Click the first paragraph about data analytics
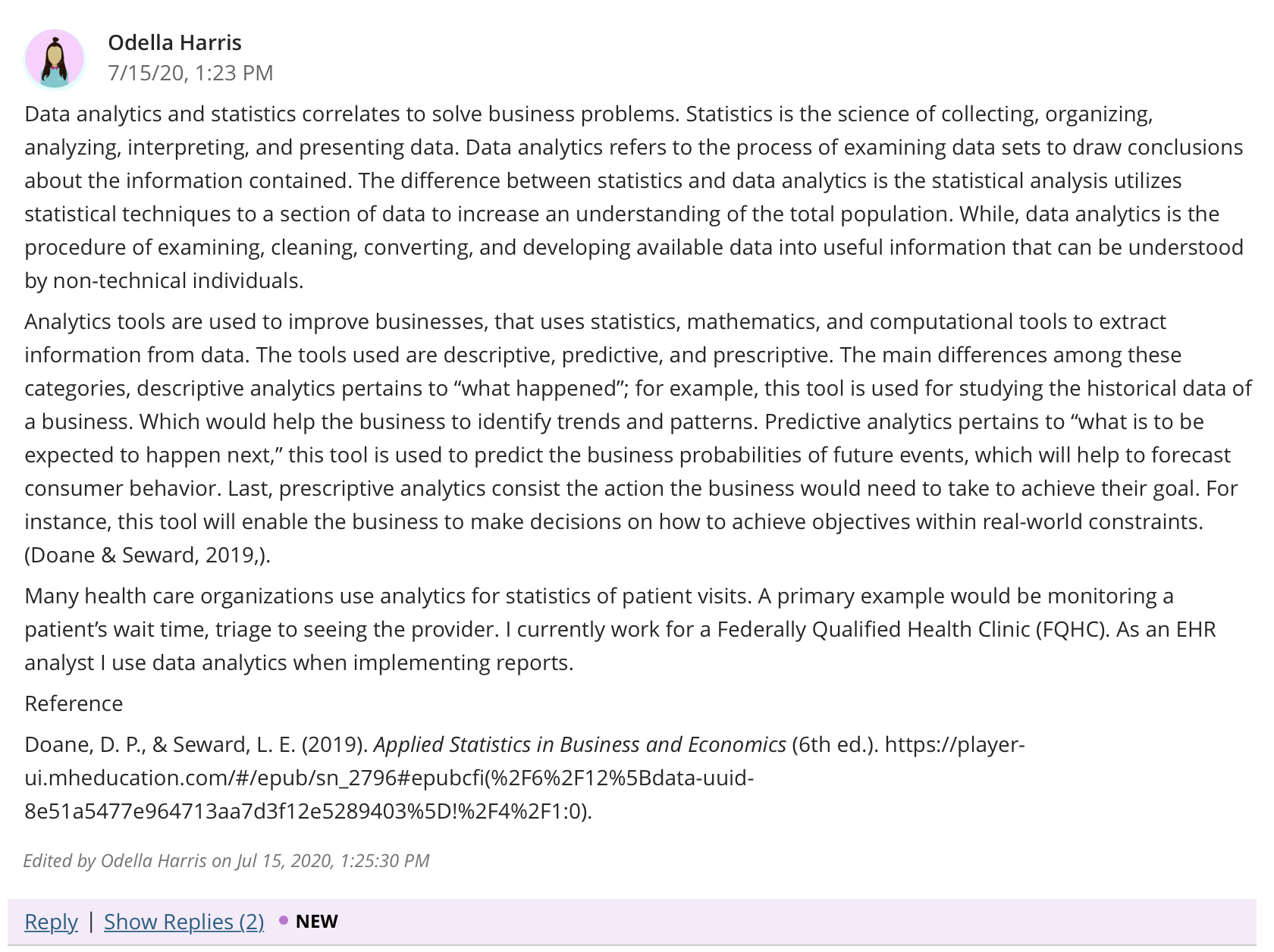Image resolution: width=1274 pixels, height=952 pixels. (x=634, y=197)
